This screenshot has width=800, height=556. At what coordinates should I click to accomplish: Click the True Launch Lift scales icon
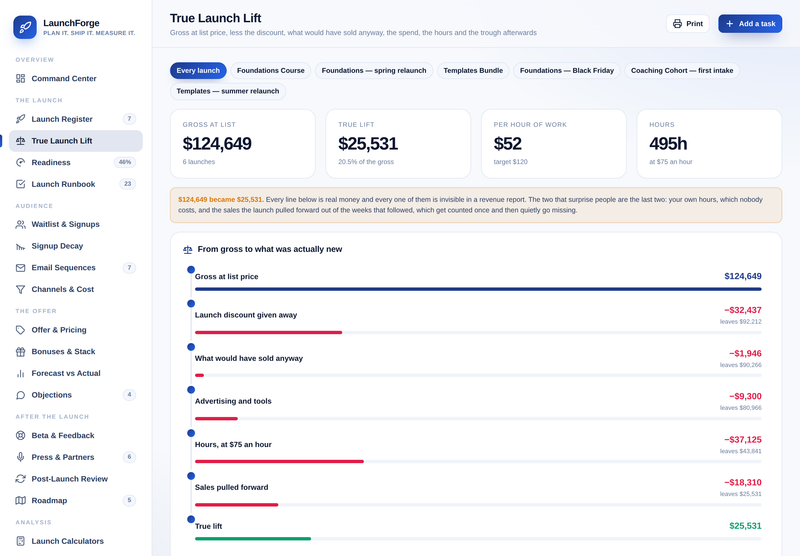click(x=20, y=141)
